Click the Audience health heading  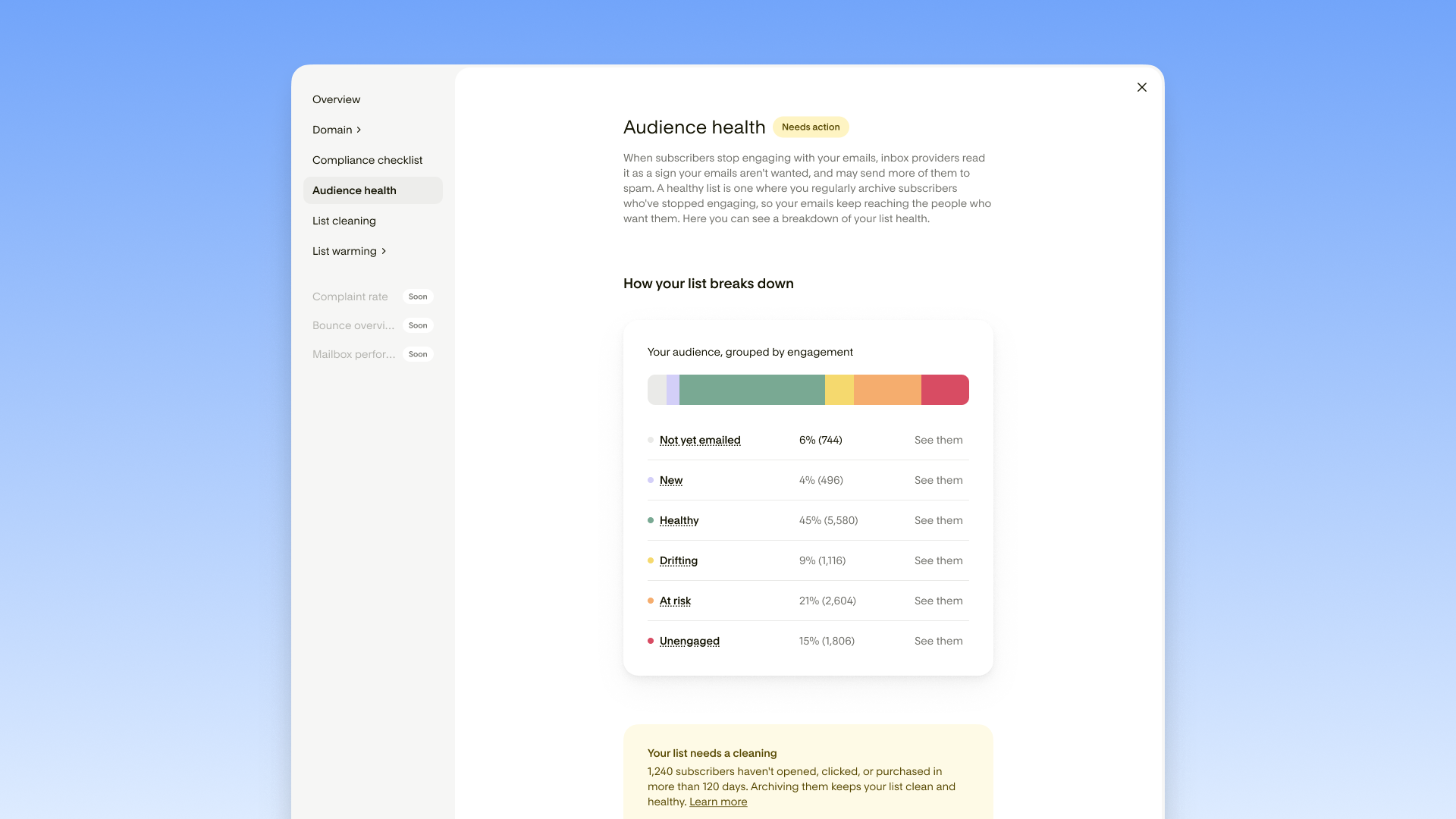[694, 127]
